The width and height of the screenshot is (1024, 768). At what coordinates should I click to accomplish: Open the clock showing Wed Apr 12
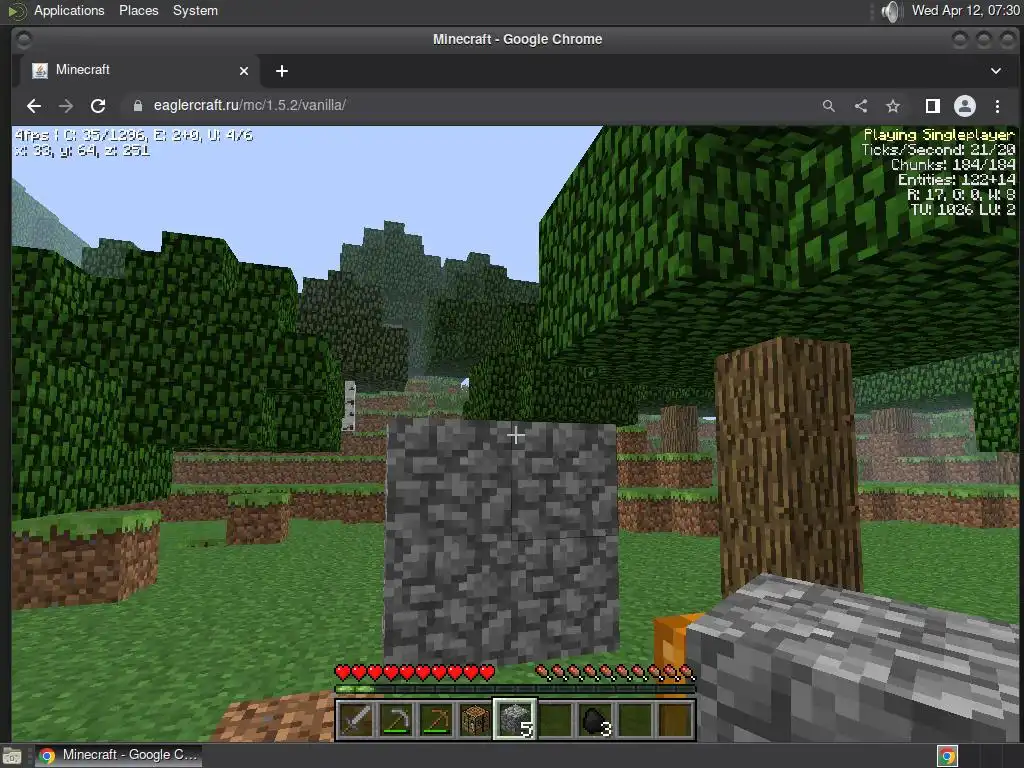(966, 10)
